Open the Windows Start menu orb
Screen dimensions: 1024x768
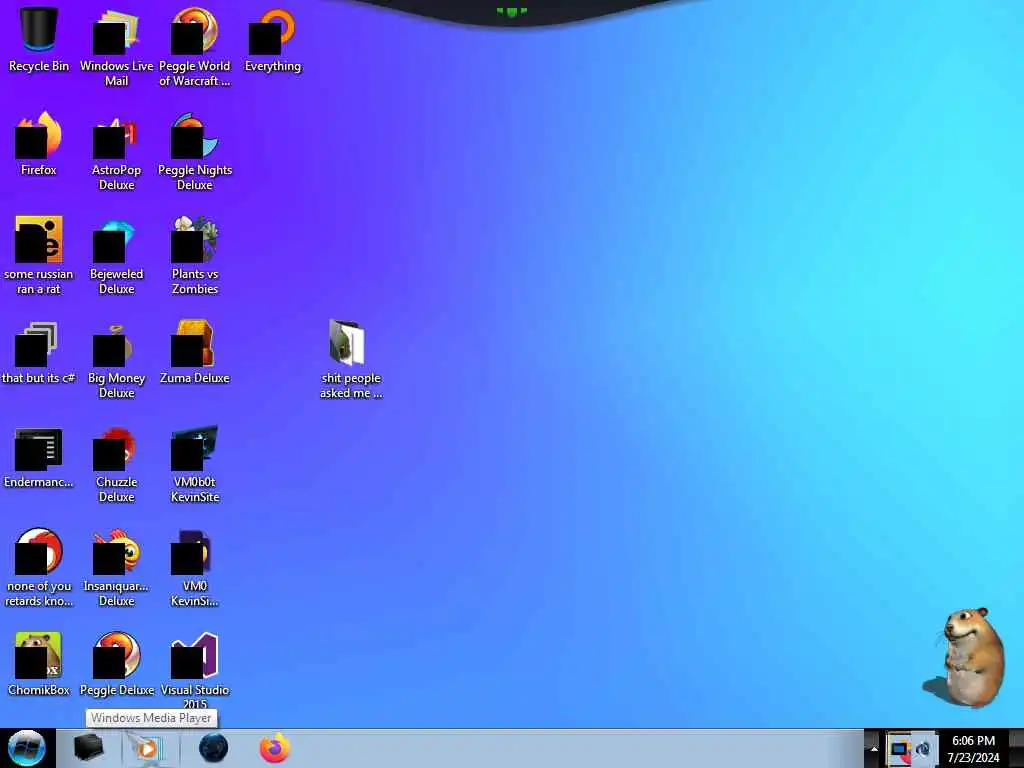click(x=26, y=748)
